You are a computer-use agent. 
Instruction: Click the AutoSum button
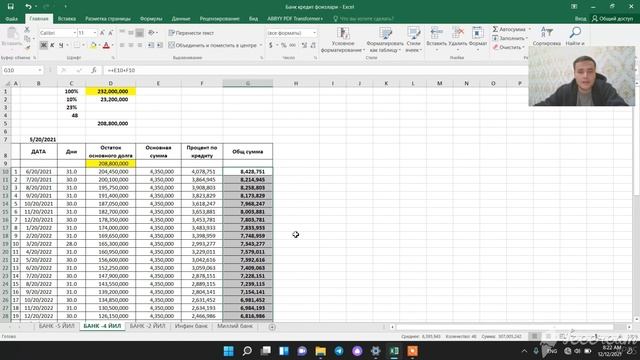509,29
